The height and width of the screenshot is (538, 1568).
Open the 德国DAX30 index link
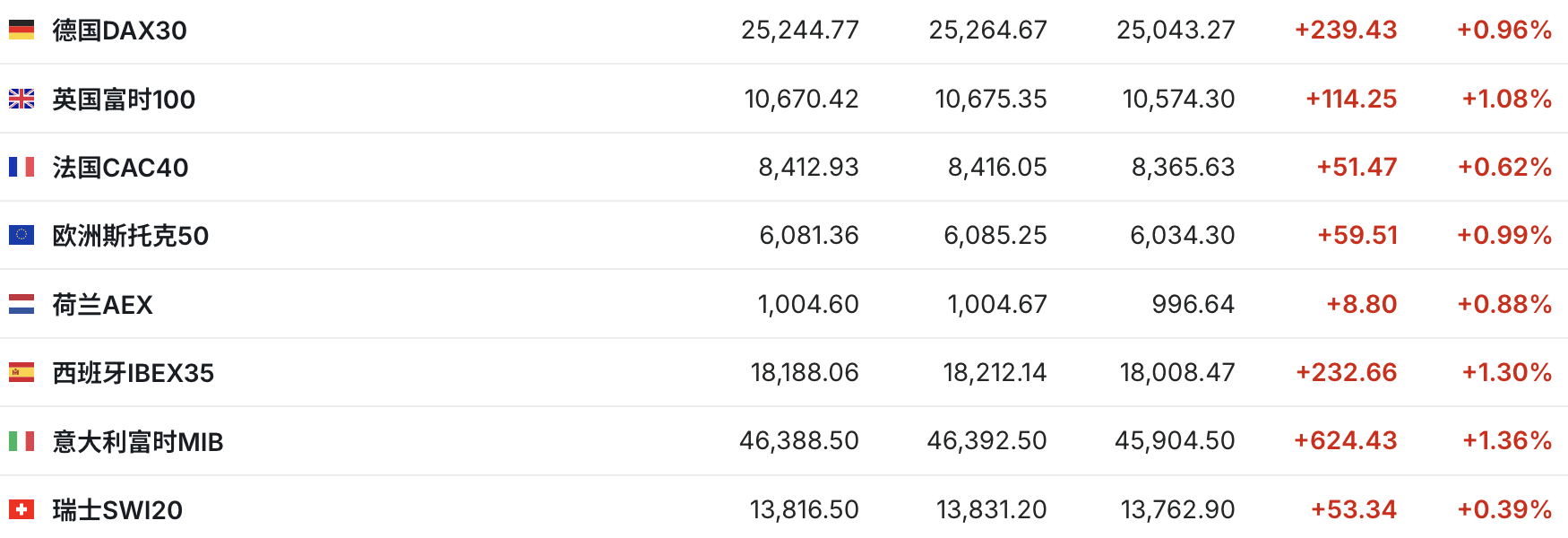click(119, 30)
